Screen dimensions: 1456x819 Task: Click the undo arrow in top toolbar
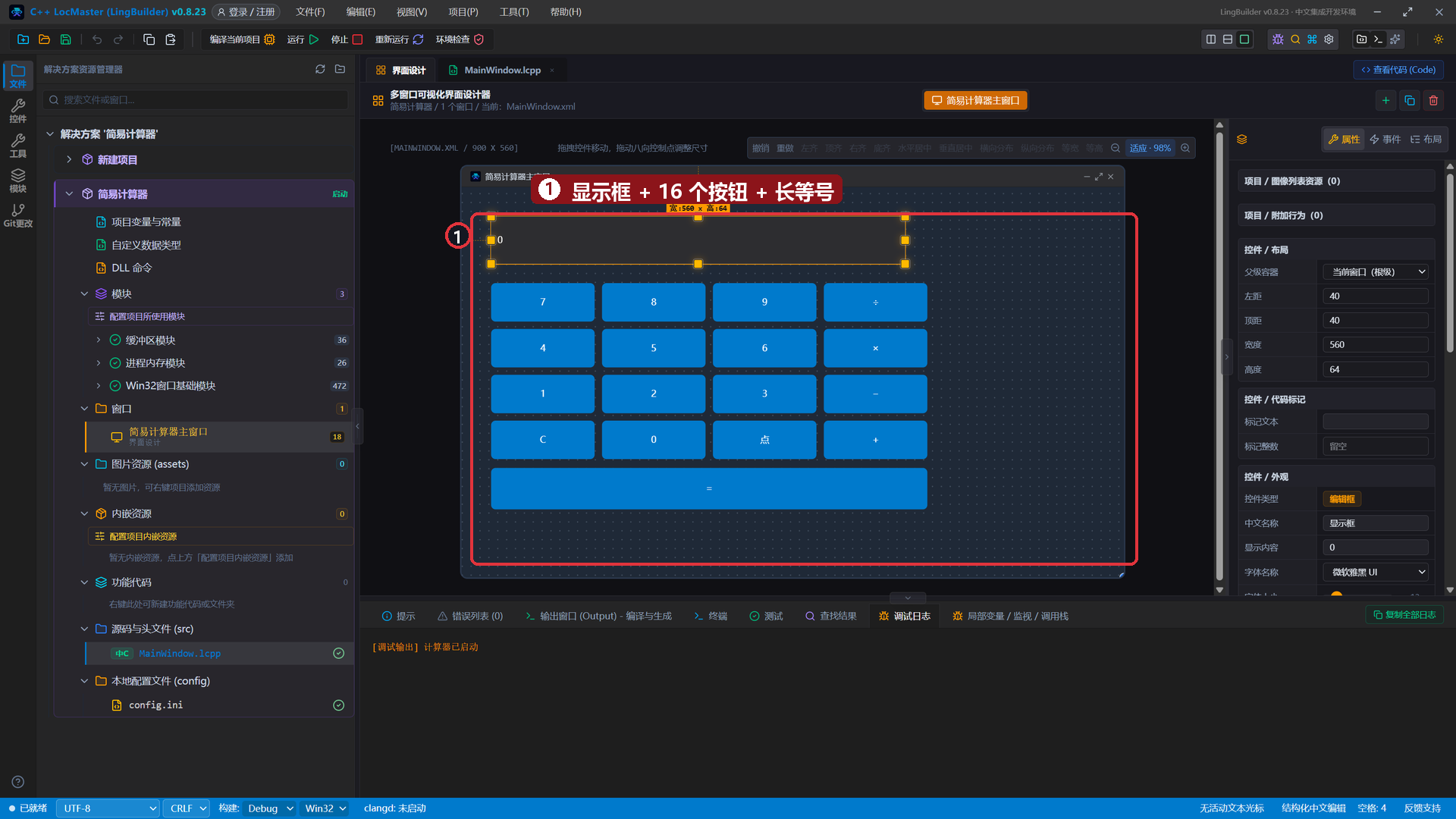point(97,39)
